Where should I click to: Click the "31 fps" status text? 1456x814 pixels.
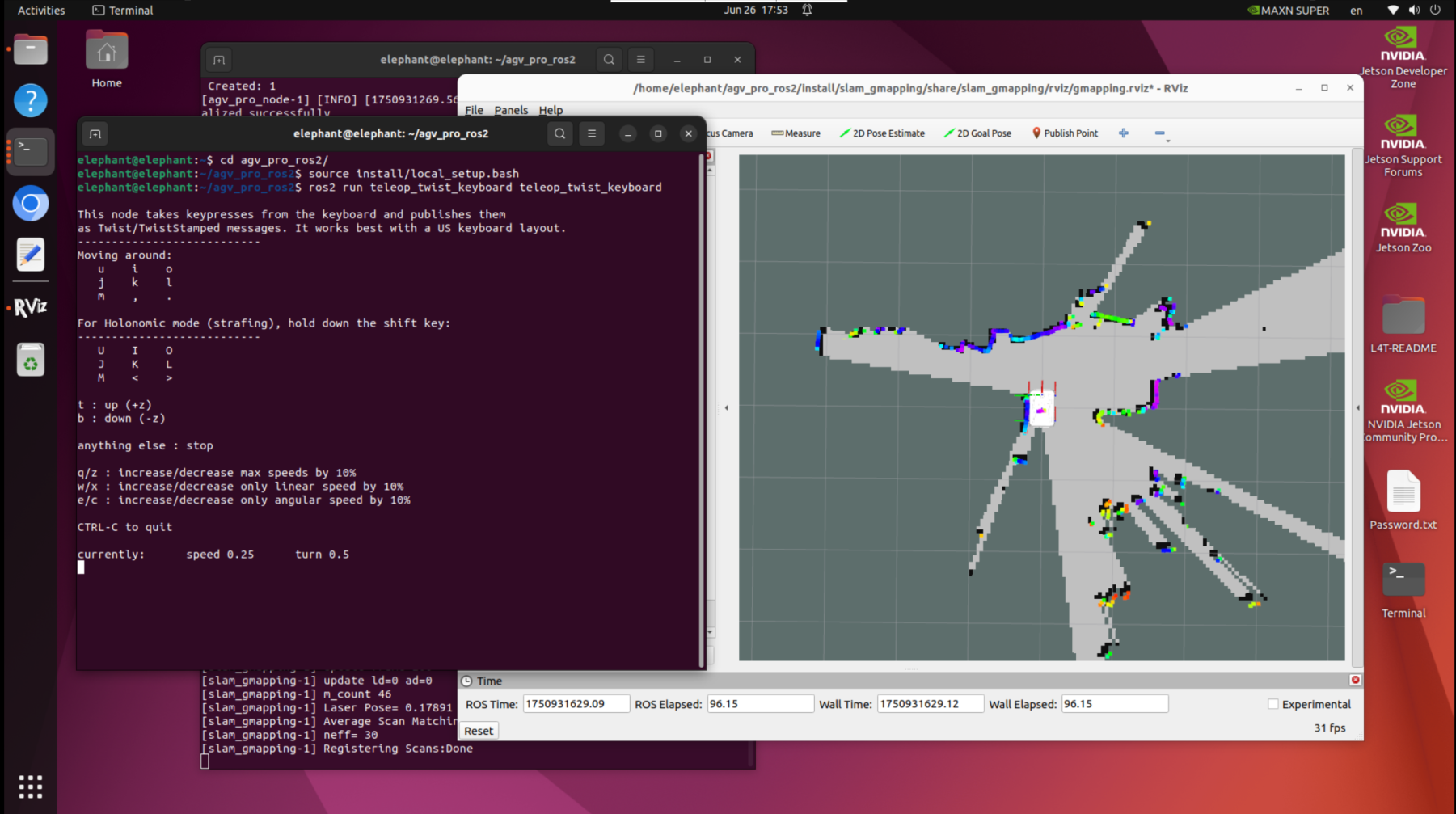coord(1329,728)
